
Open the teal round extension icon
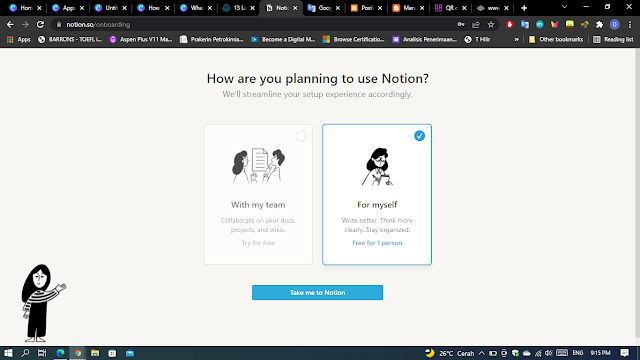tap(540, 24)
